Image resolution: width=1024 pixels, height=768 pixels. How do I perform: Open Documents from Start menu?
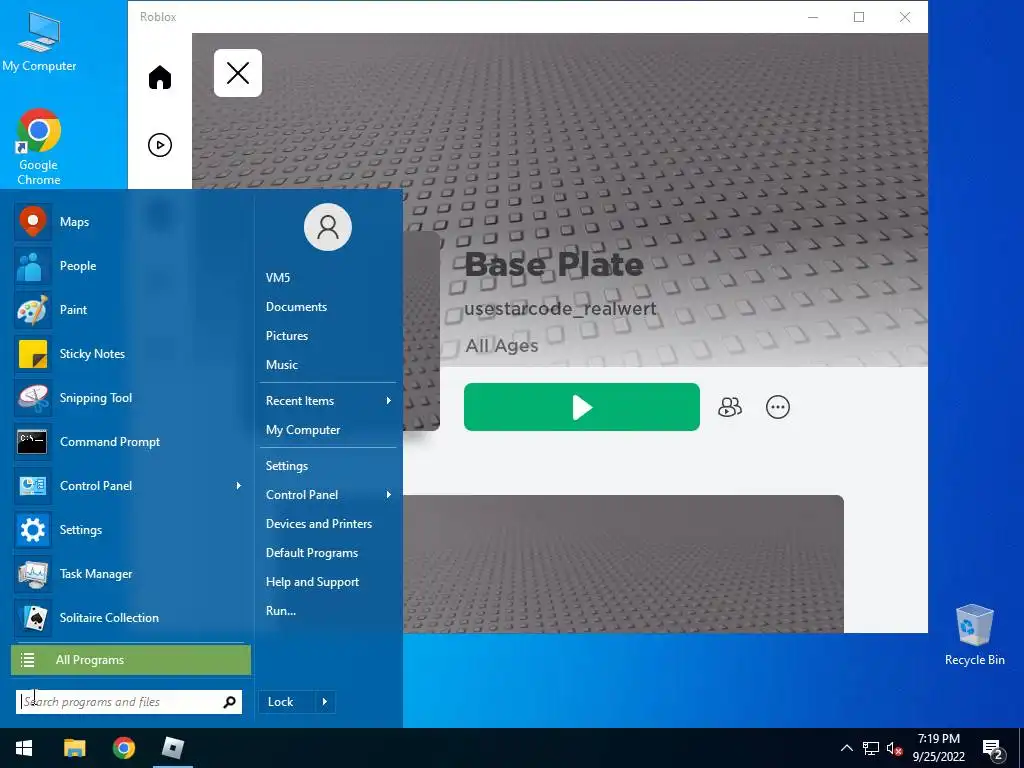pyautogui.click(x=296, y=306)
